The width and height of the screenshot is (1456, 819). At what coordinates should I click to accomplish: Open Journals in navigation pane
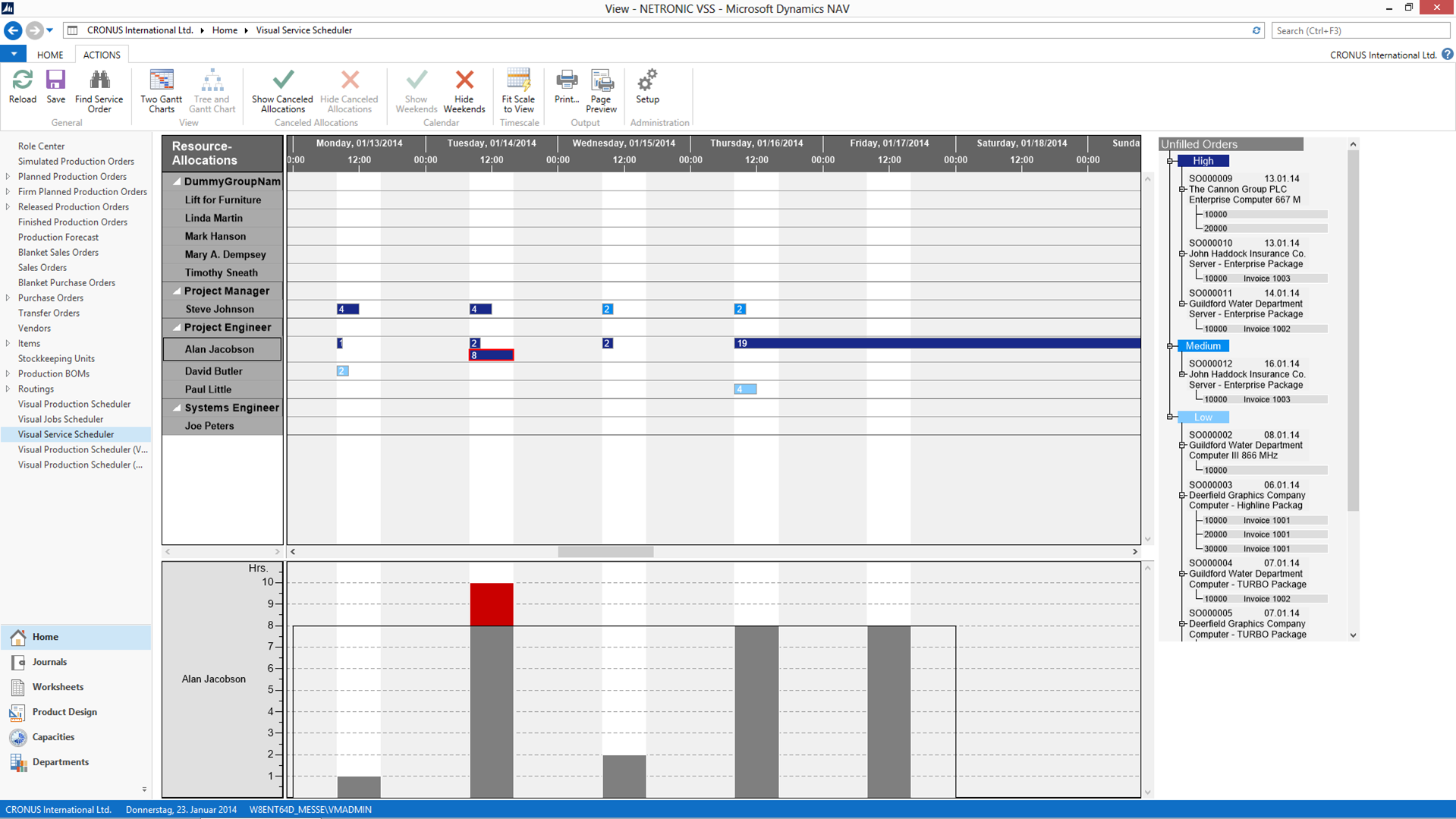click(49, 662)
